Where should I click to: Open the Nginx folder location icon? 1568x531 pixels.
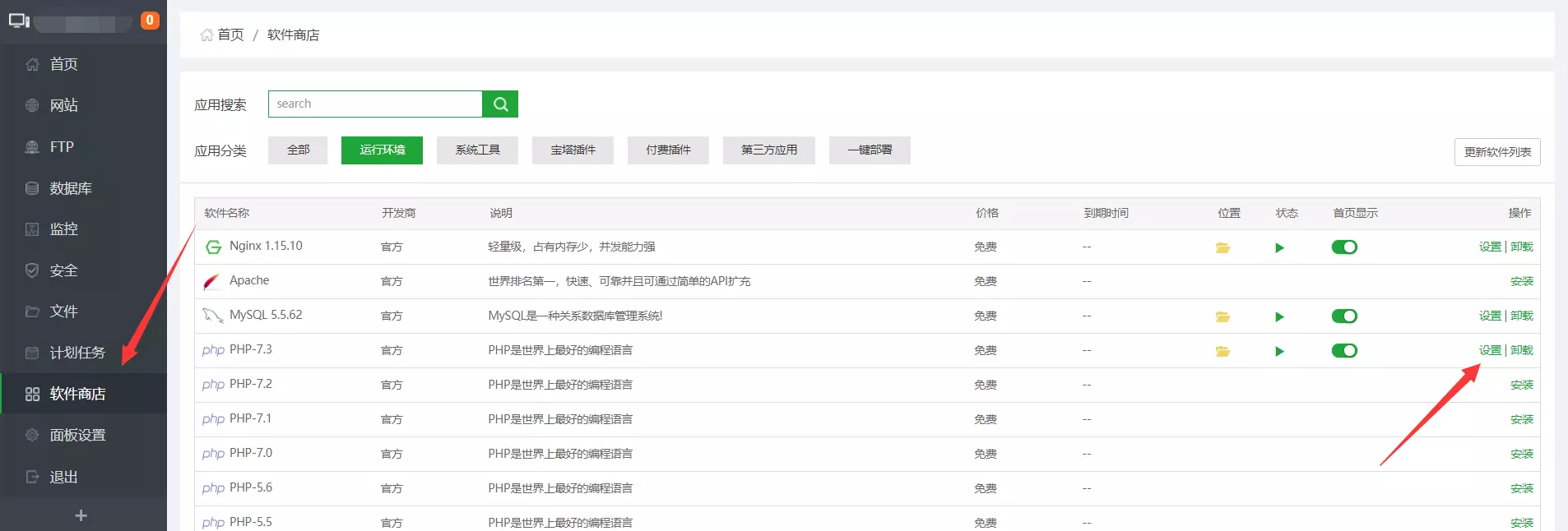click(1222, 247)
